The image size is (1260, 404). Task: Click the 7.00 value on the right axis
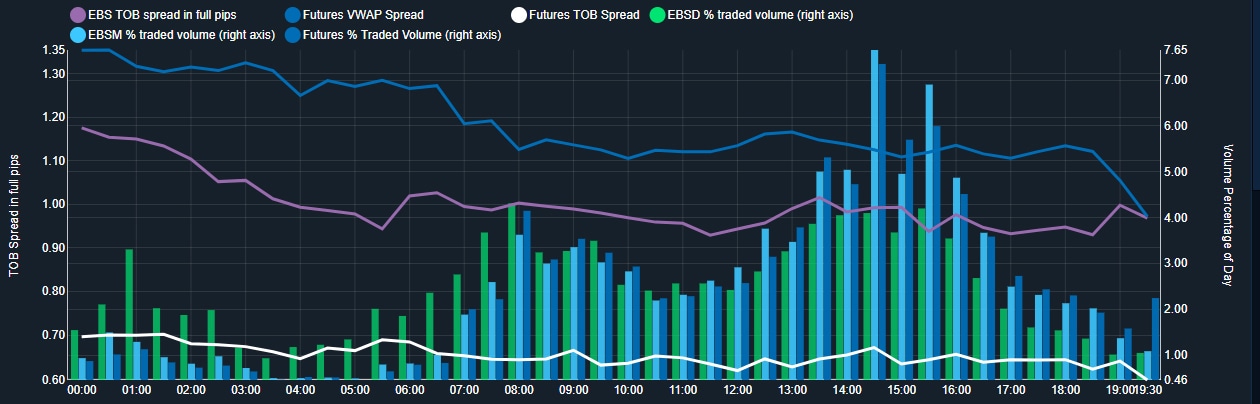point(1175,80)
